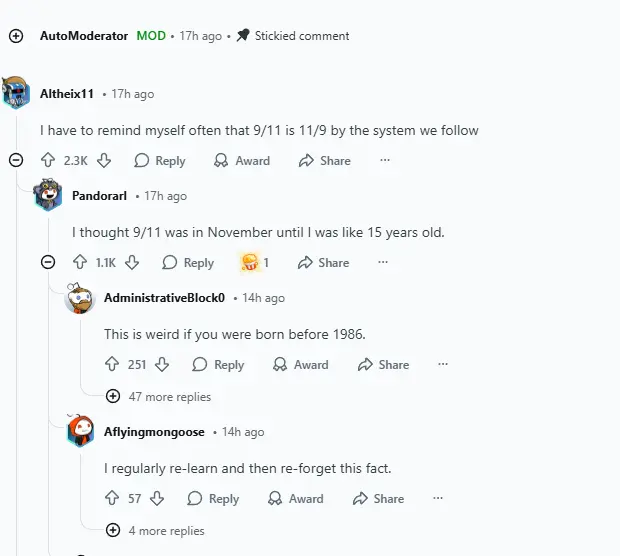Open more options menu for Pandorarl's comment
This screenshot has height=556, width=620.
(x=383, y=263)
